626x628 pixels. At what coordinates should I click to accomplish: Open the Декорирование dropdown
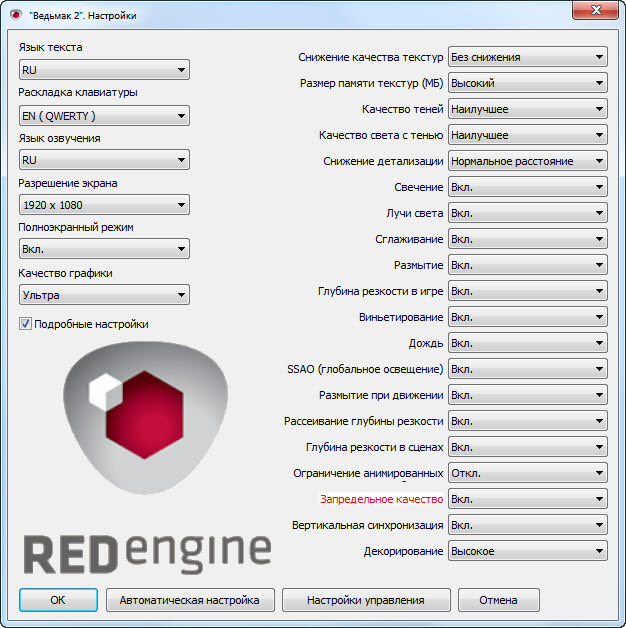coord(527,551)
